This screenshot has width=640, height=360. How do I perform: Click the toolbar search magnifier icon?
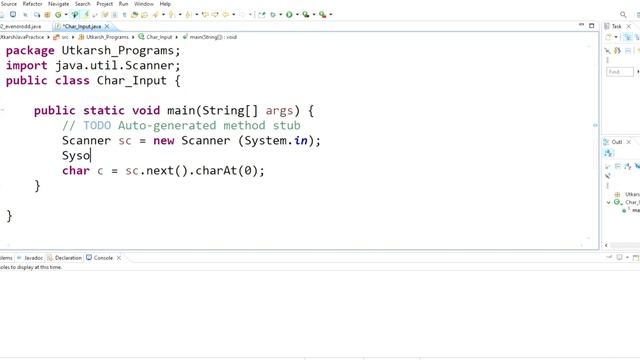click(x=623, y=15)
